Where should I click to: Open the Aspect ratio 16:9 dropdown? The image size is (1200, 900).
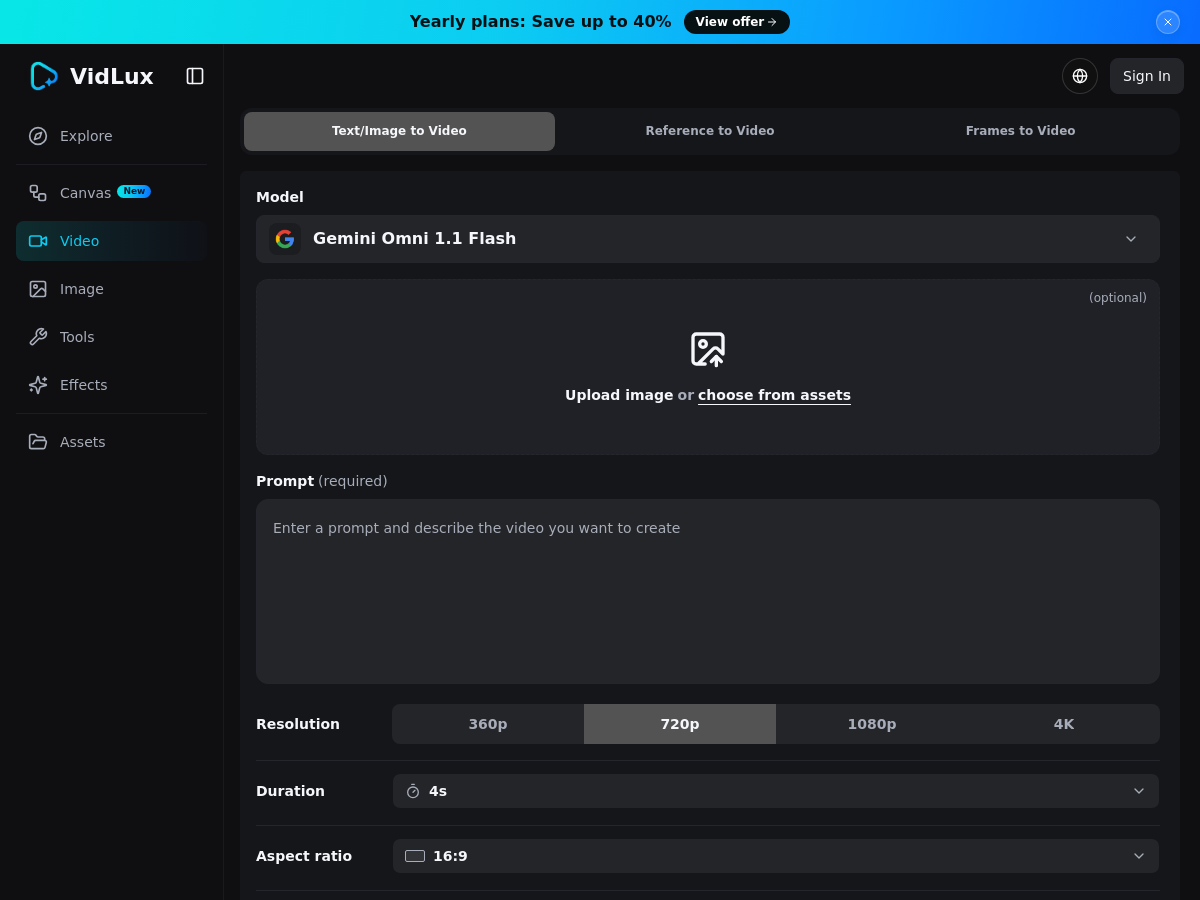pos(776,856)
